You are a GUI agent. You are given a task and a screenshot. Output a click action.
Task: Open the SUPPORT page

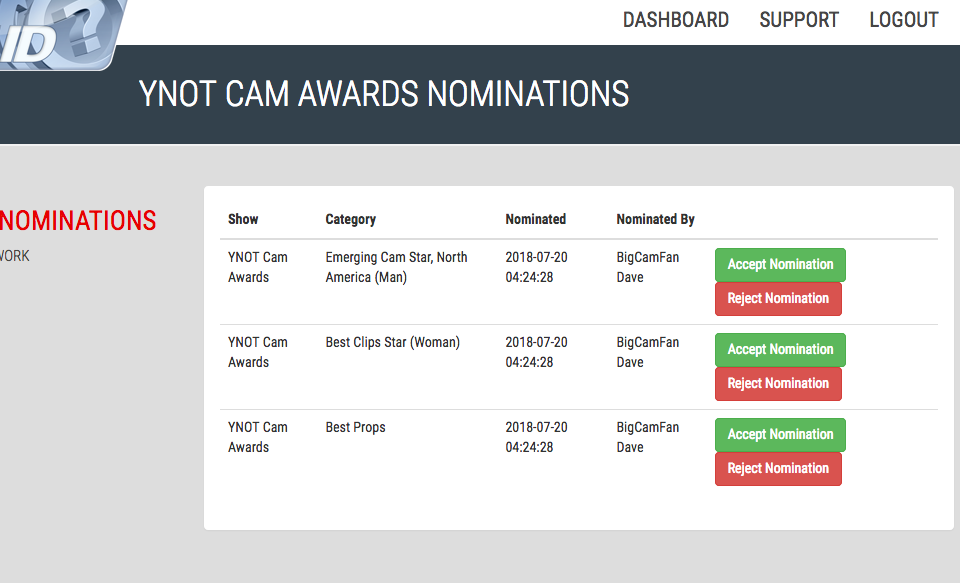point(799,20)
